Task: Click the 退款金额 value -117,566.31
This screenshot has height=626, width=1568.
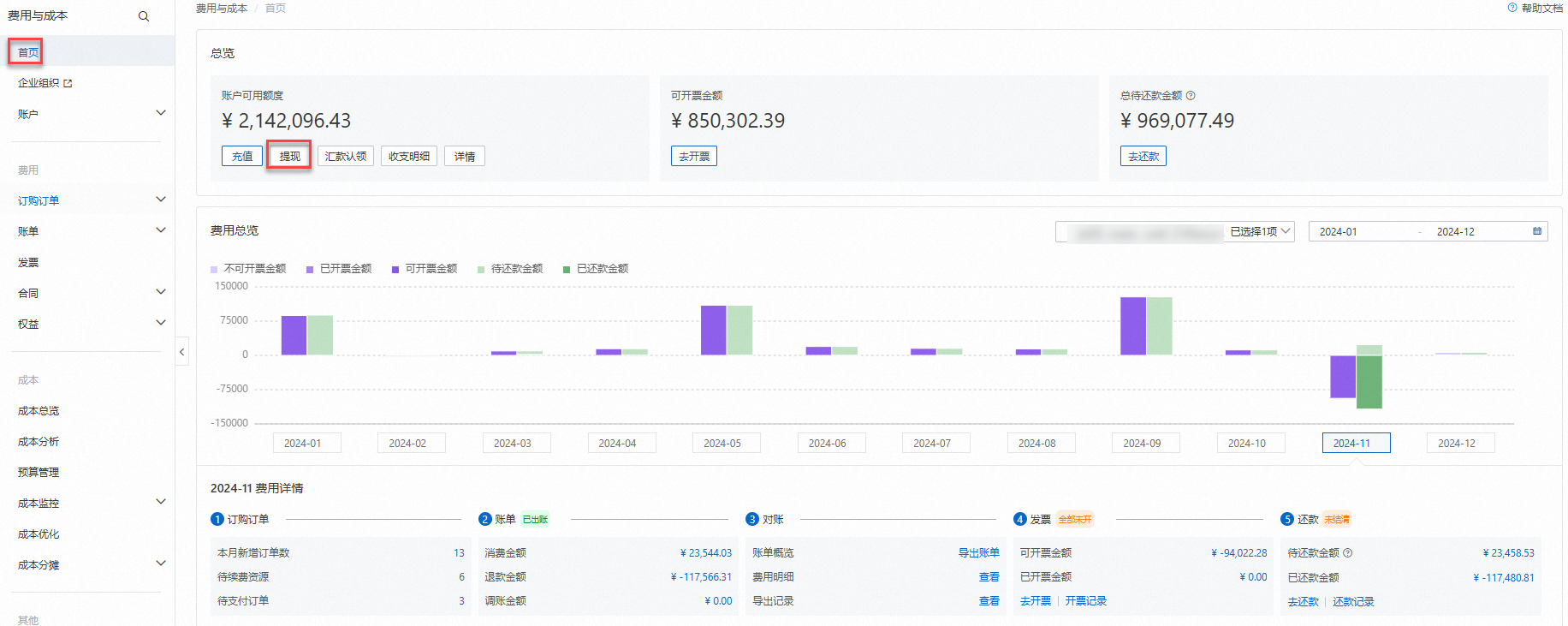Action: [702, 577]
